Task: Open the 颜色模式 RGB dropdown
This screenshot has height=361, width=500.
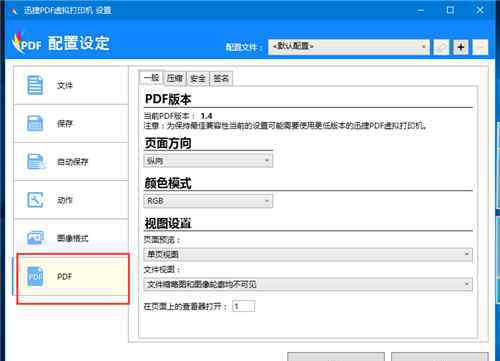Action: [x=208, y=201]
